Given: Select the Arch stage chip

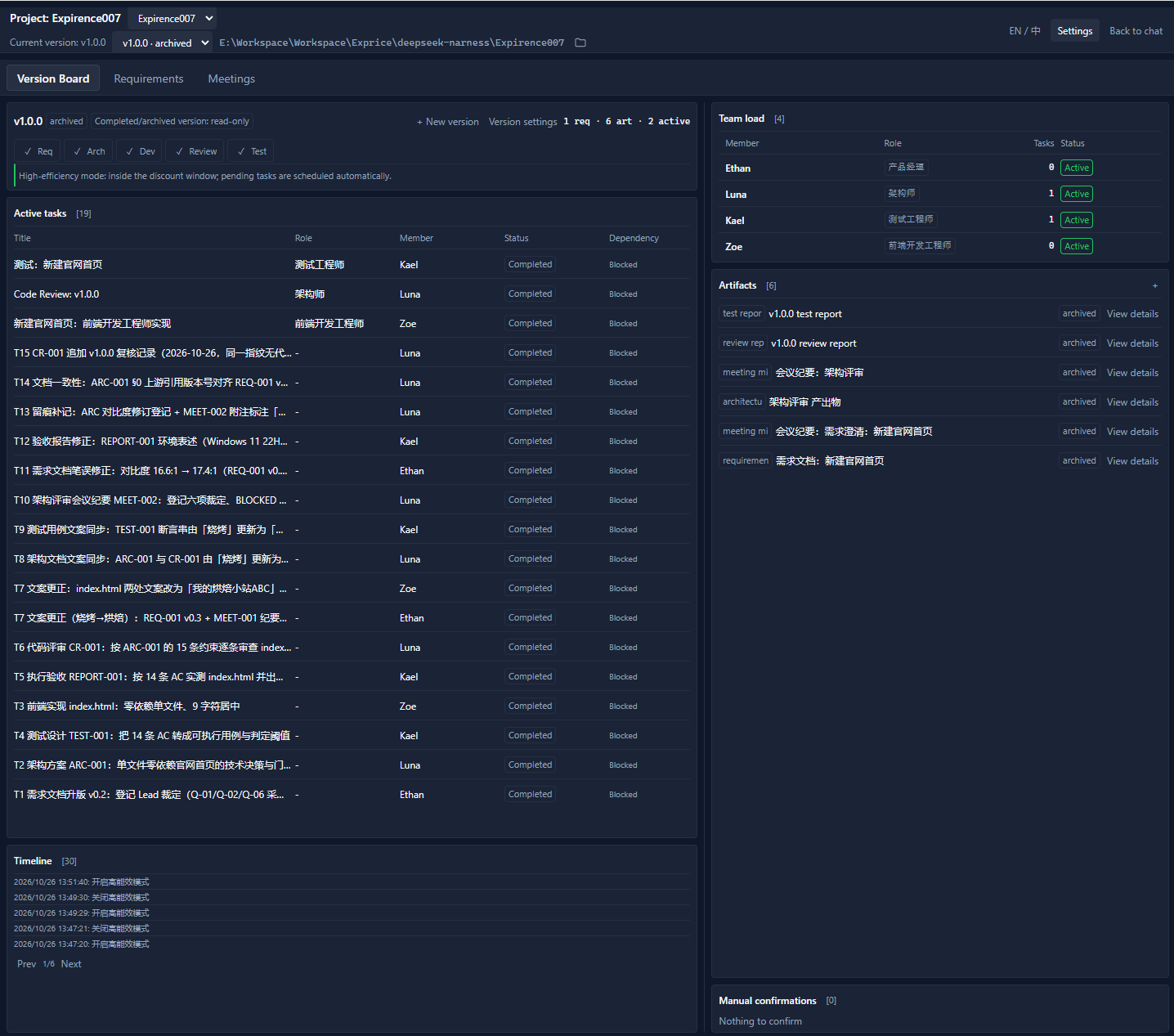Looking at the screenshot, I should coord(87,151).
